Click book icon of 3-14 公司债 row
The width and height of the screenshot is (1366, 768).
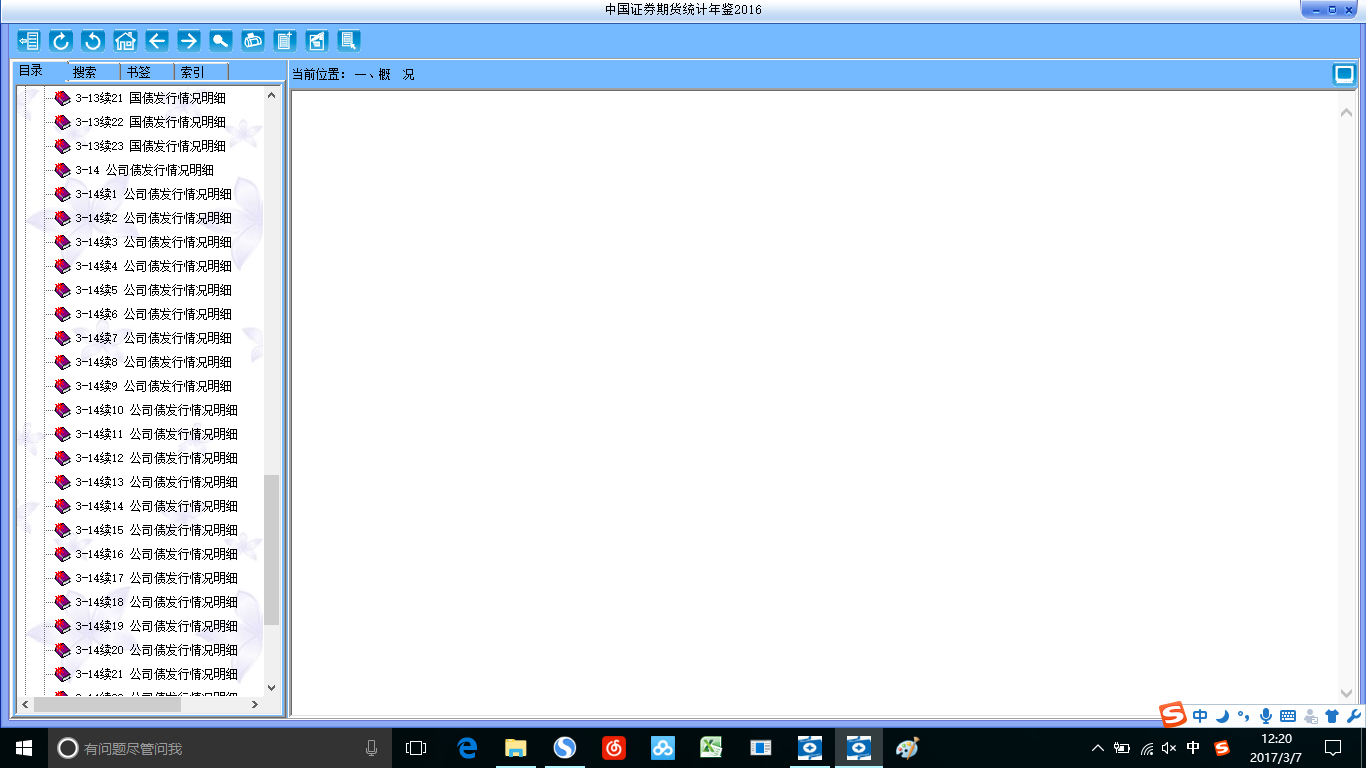click(62, 170)
